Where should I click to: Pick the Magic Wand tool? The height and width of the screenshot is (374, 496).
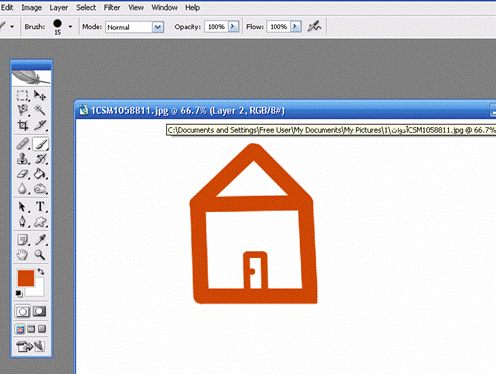point(40,110)
